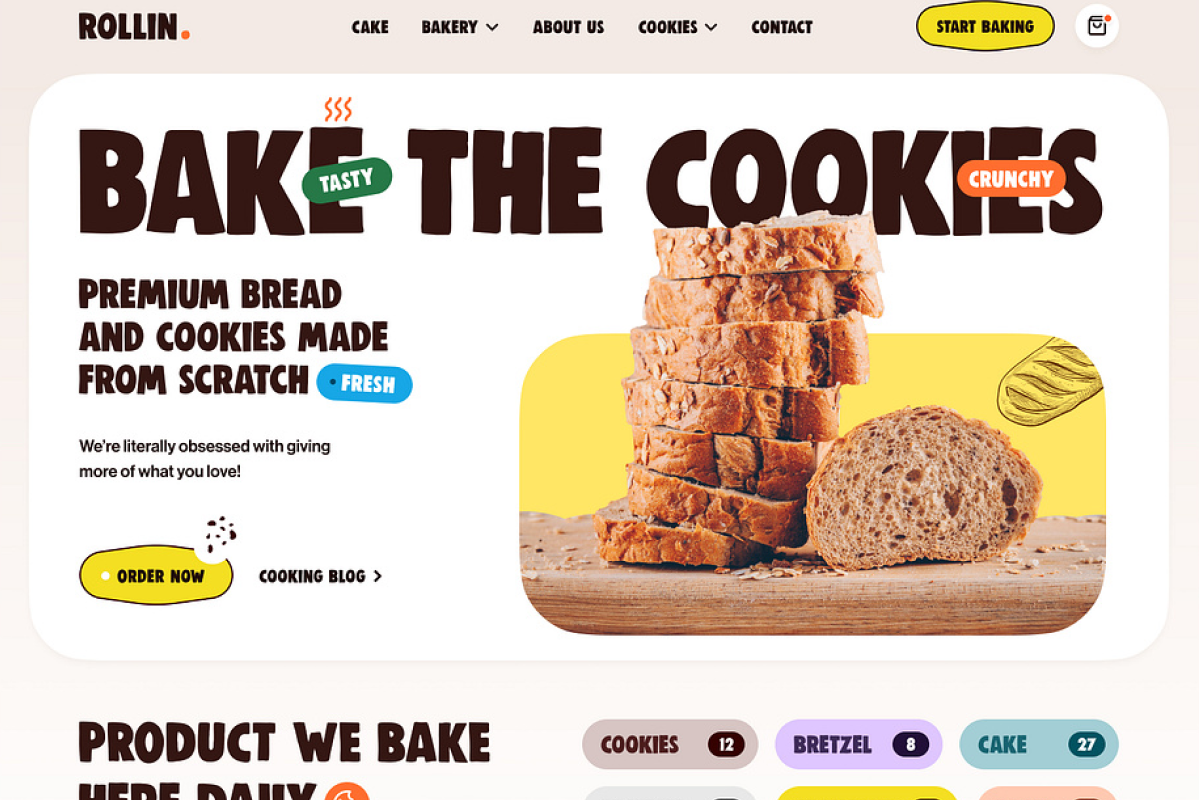Click the seeds badge above Order Now
Screen dimensions: 1200x800
(x=220, y=535)
